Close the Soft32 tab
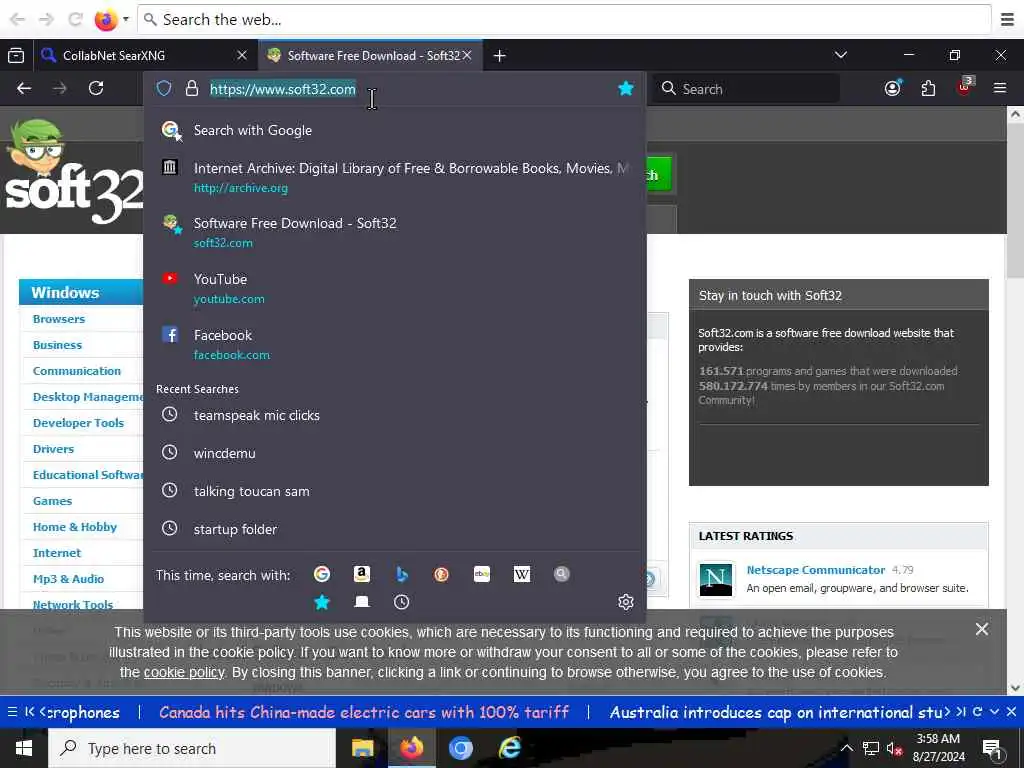This screenshot has height=768, width=1024. pos(467,56)
